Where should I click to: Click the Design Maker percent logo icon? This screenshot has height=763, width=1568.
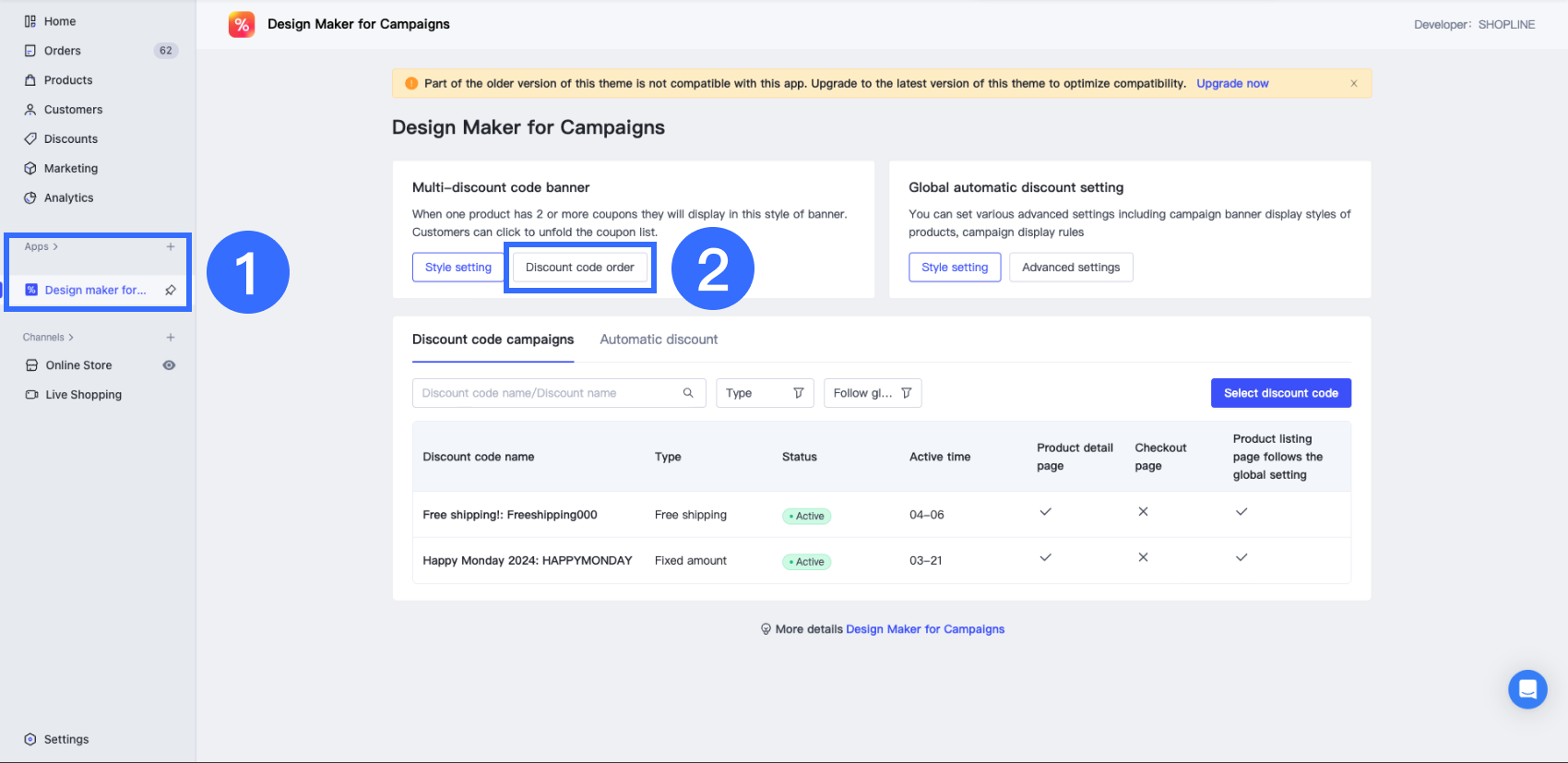(x=242, y=25)
